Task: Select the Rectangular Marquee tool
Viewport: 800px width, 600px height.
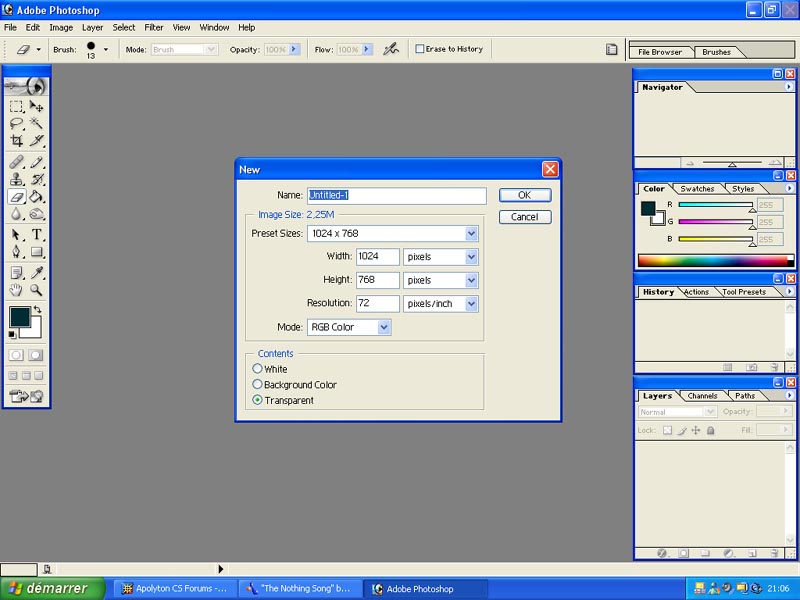Action: pyautogui.click(x=16, y=107)
